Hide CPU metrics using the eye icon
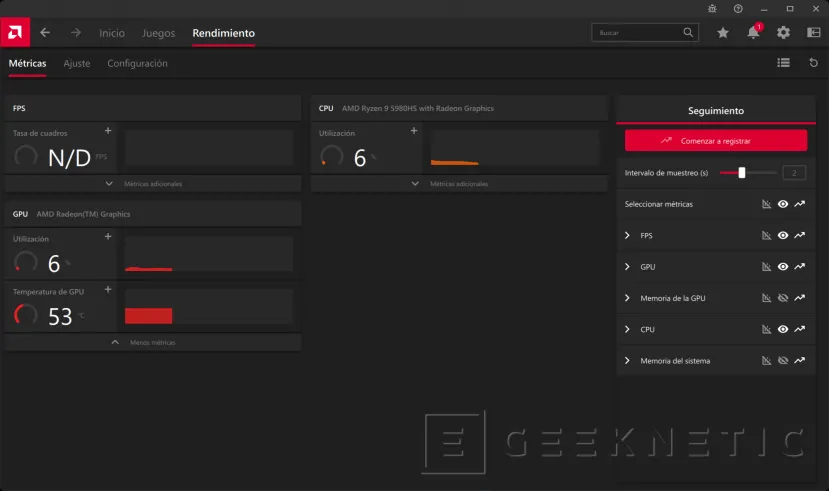The width and height of the screenshot is (829, 491). tap(783, 329)
